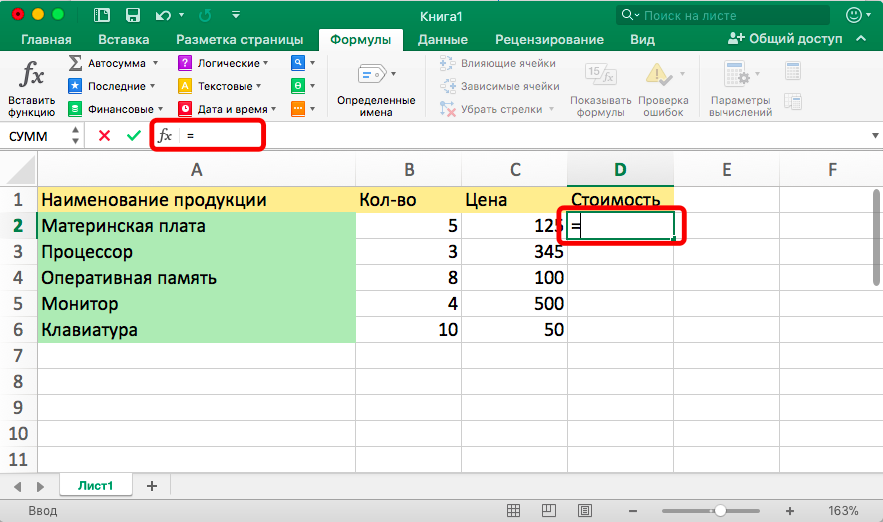
Task: Click the calculate sheet icon below
Action: tap(792, 102)
